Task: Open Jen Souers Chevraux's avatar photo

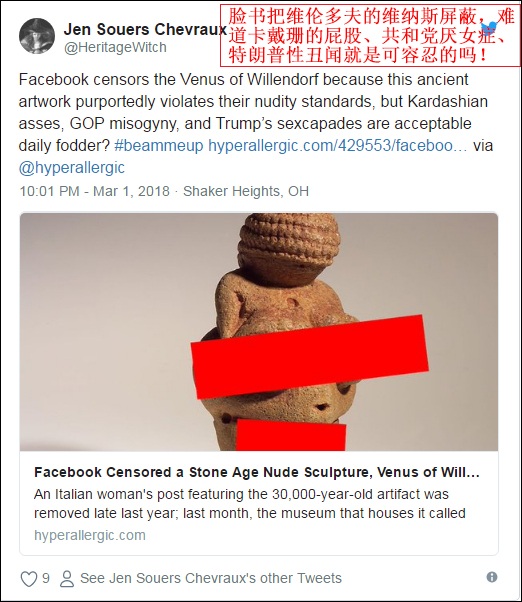Action: coord(37,36)
